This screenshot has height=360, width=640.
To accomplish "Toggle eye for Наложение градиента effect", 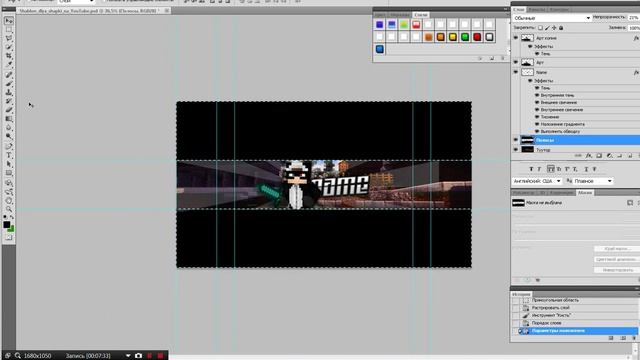I will pos(537,124).
